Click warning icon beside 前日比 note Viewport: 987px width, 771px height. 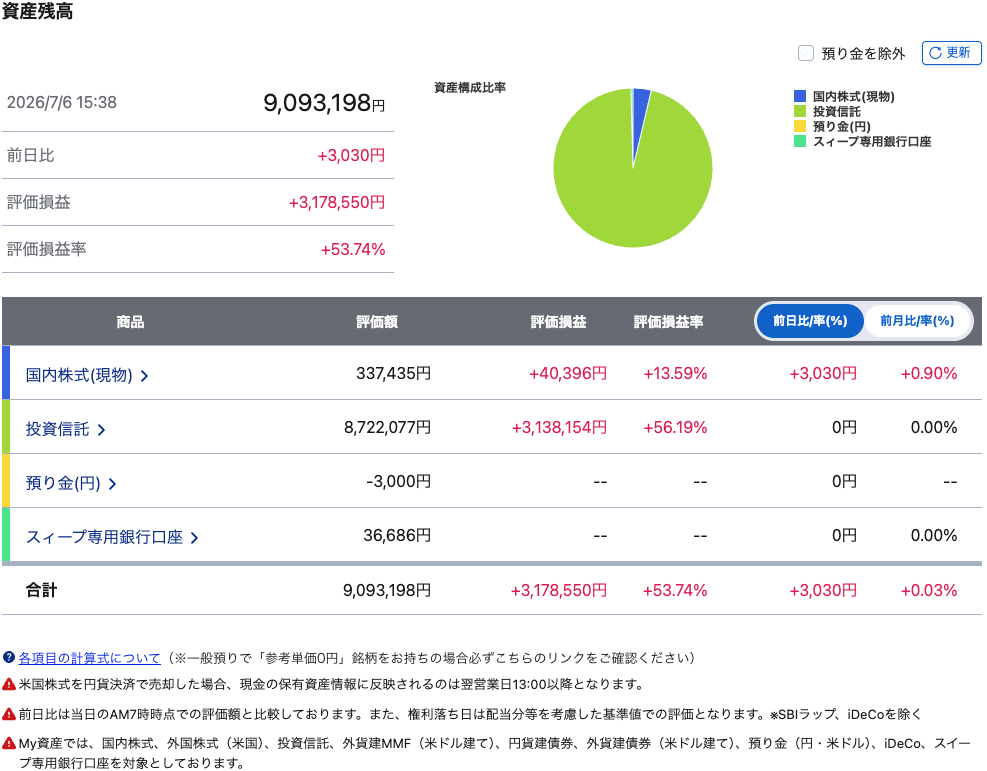9,714
